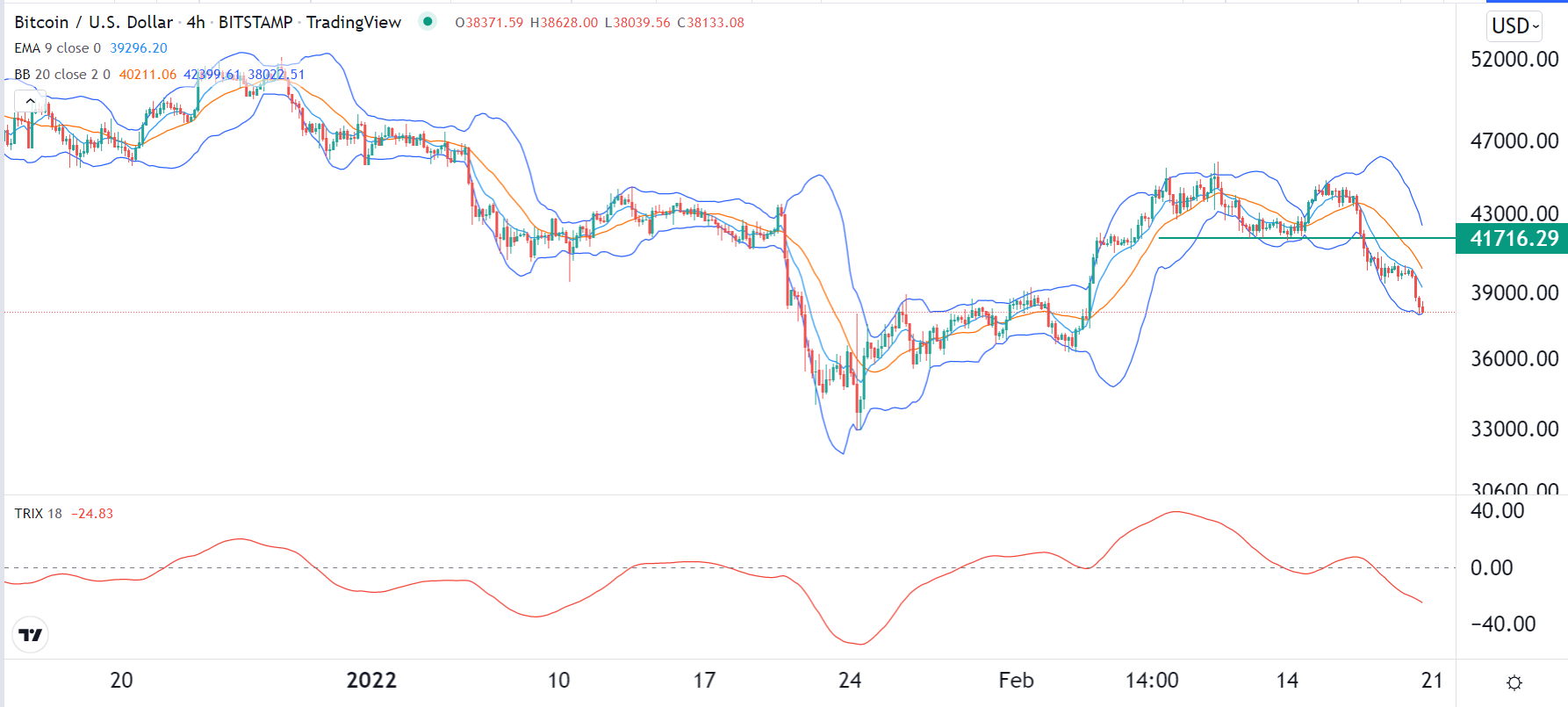
Task: Collapse the indicator legend with chevron
Action: click(x=30, y=101)
